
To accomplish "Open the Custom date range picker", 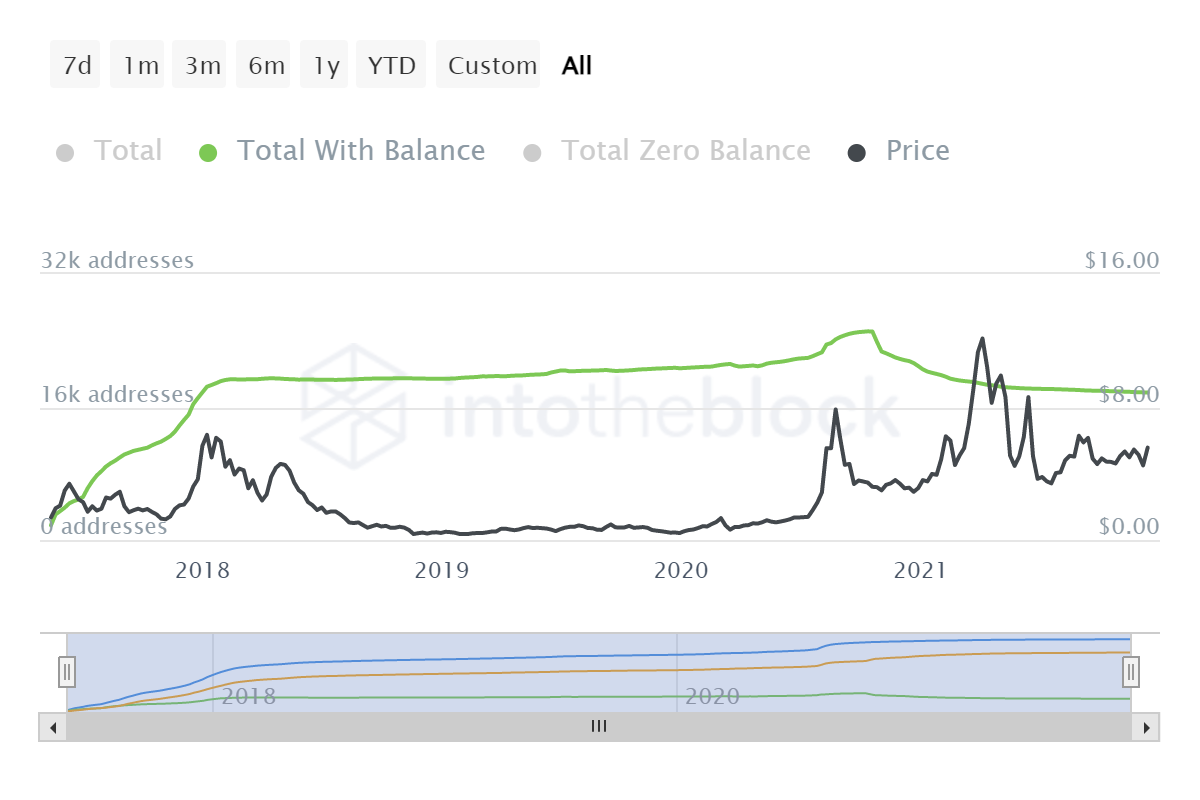I will point(491,66).
